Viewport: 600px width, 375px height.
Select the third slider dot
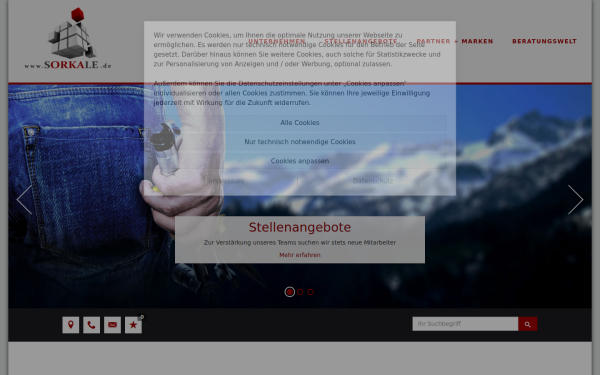[x=311, y=292]
